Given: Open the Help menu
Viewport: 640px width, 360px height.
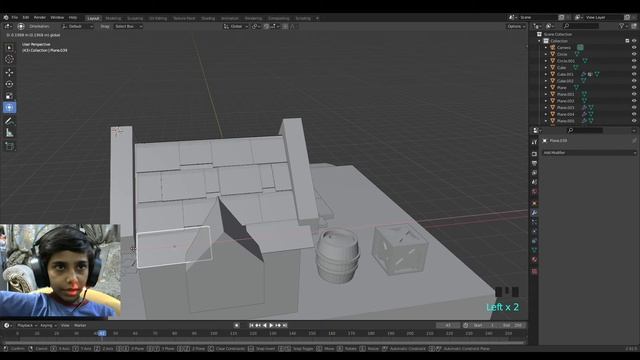Looking at the screenshot, I should click(x=73, y=18).
